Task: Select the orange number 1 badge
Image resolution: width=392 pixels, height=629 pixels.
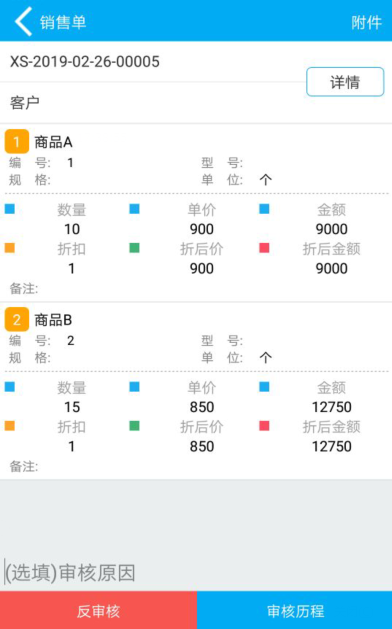Action: (17, 142)
